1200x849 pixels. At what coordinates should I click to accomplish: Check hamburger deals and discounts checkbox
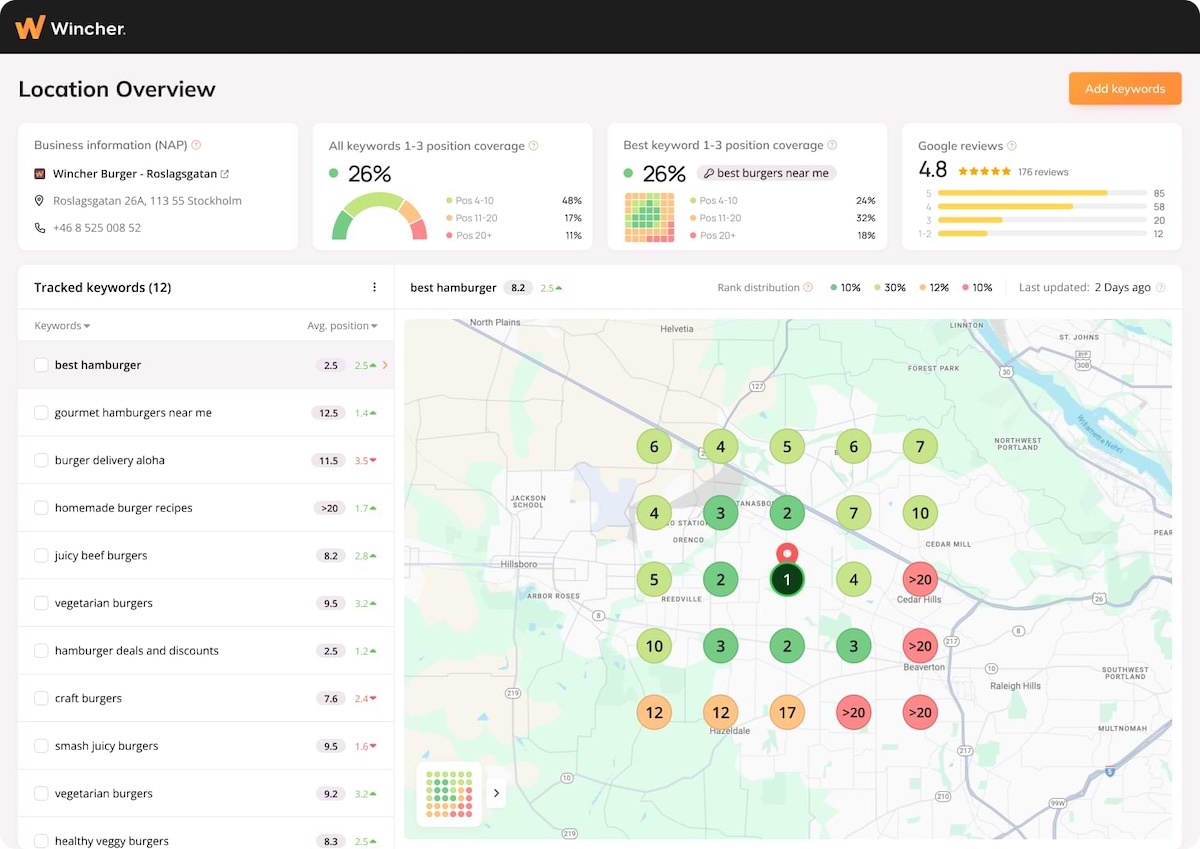41,651
